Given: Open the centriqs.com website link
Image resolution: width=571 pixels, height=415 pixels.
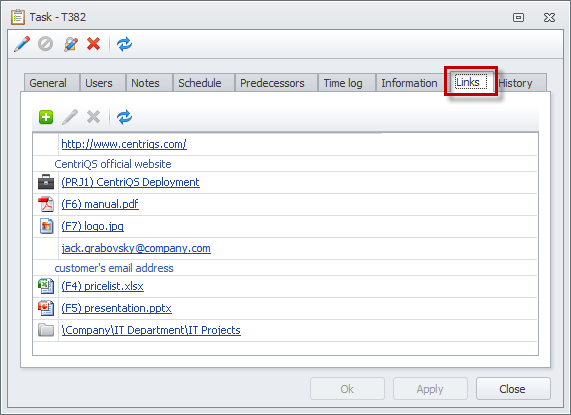Looking at the screenshot, I should click(x=124, y=144).
